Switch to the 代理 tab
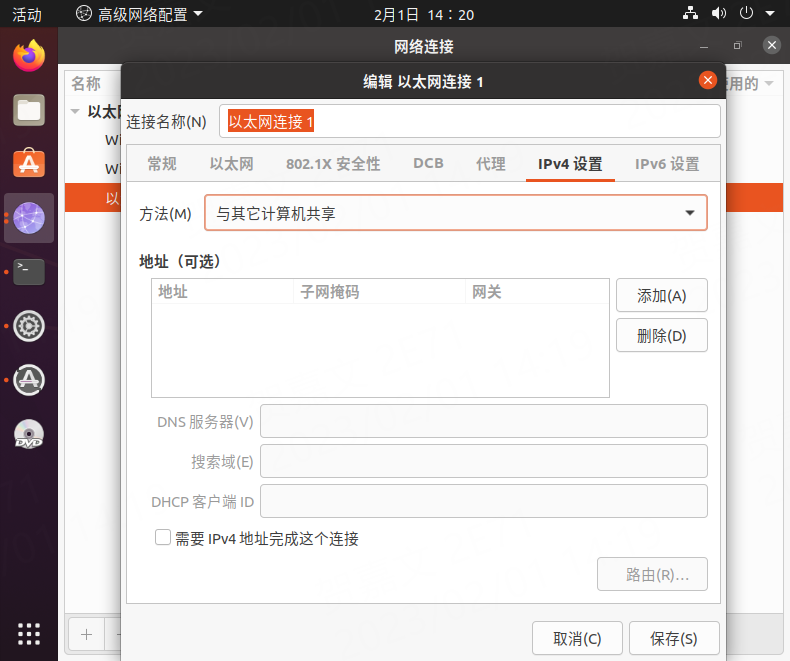790x661 pixels. [x=491, y=164]
